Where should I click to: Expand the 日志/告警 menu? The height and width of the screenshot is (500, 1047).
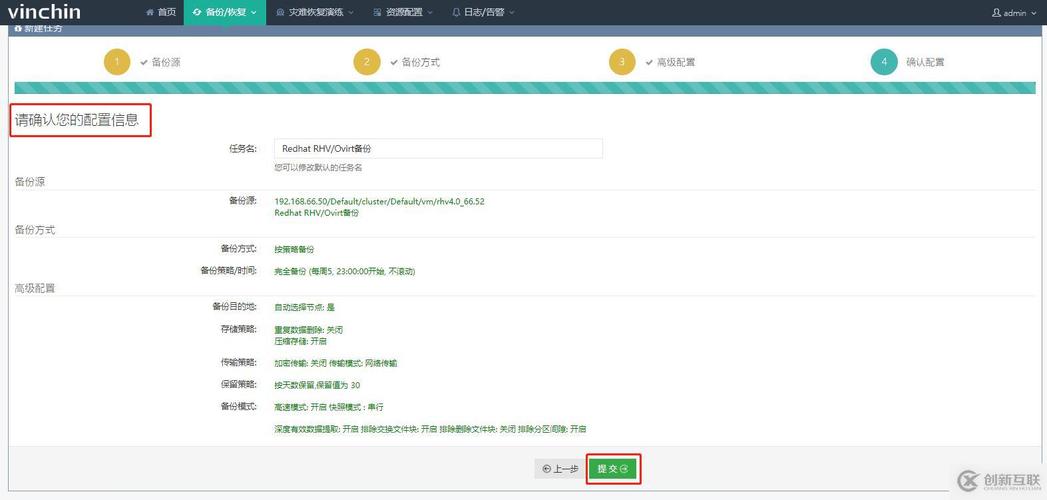pos(483,13)
